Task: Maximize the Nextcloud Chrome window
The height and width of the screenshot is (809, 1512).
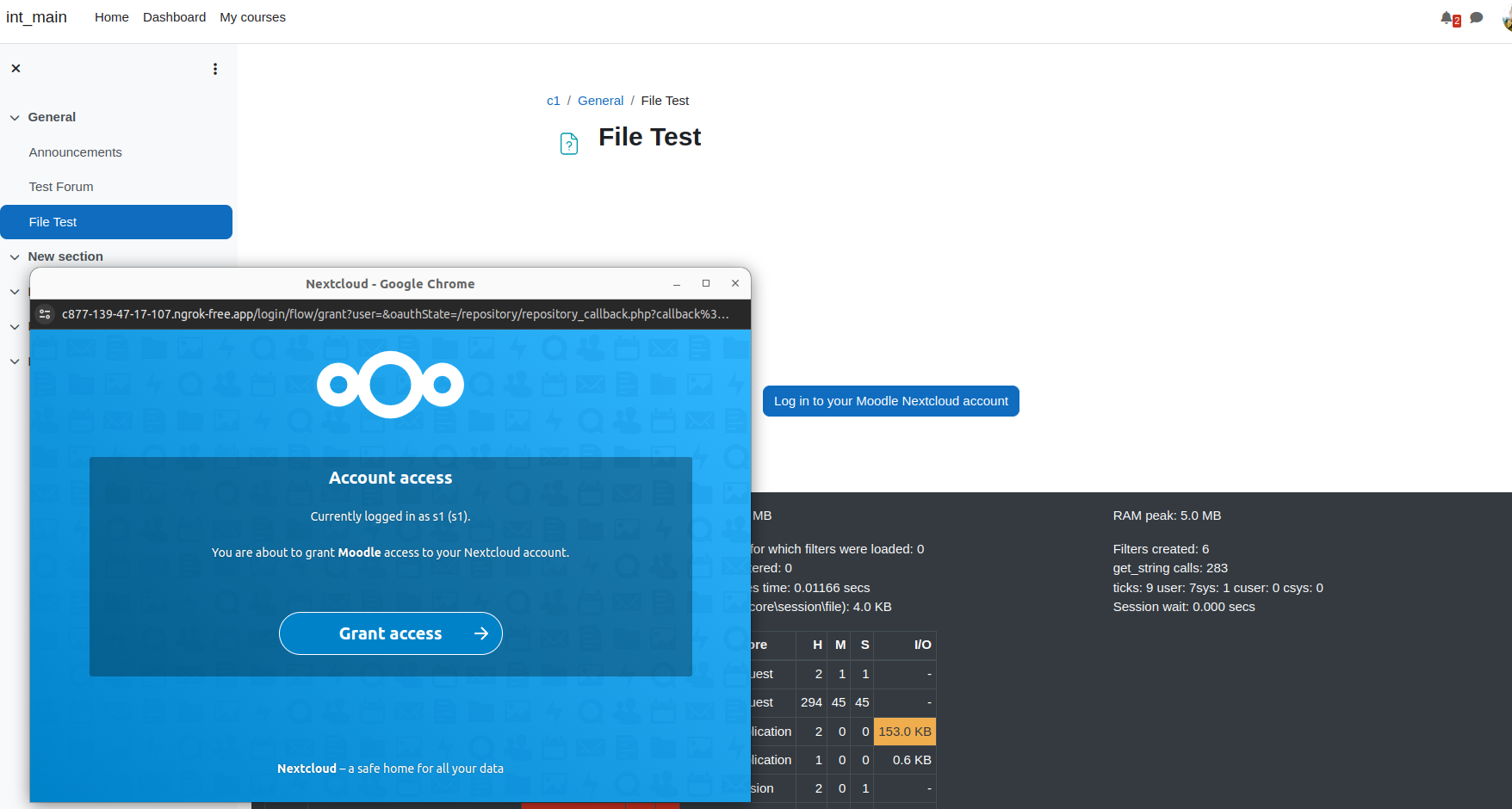Action: coord(706,283)
